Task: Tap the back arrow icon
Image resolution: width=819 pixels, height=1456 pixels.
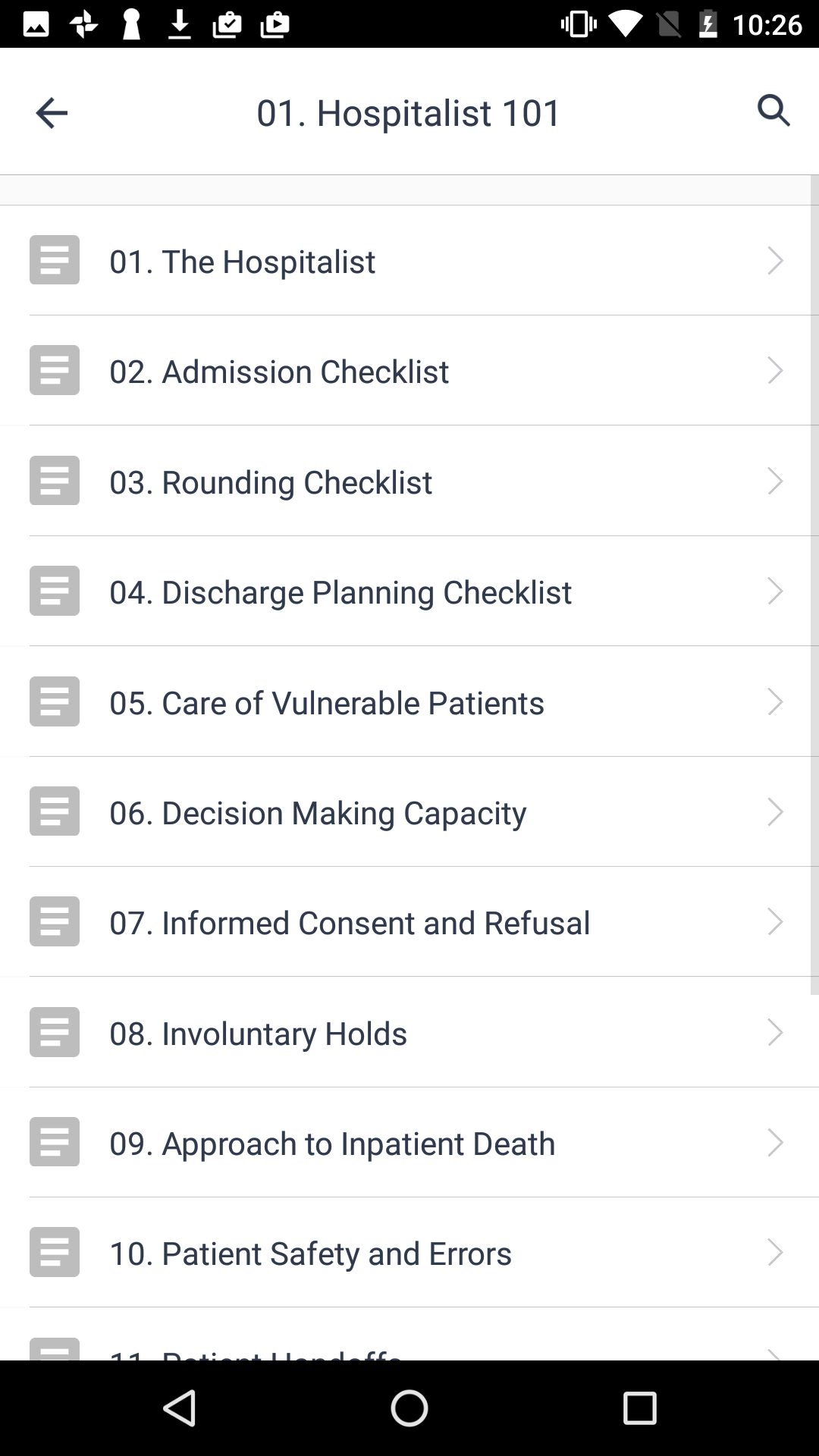Action: tap(52, 113)
